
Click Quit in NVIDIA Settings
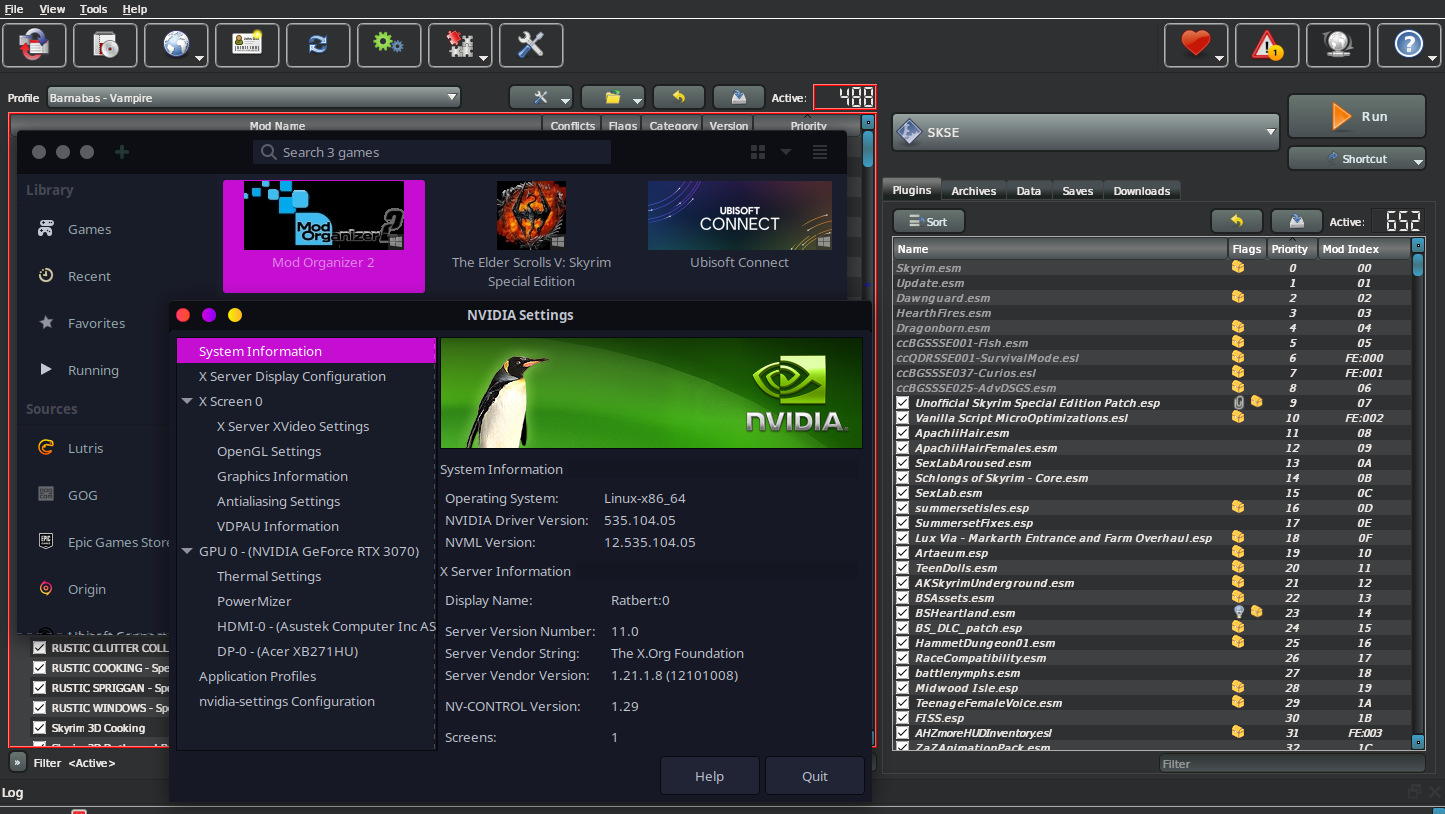pos(815,776)
